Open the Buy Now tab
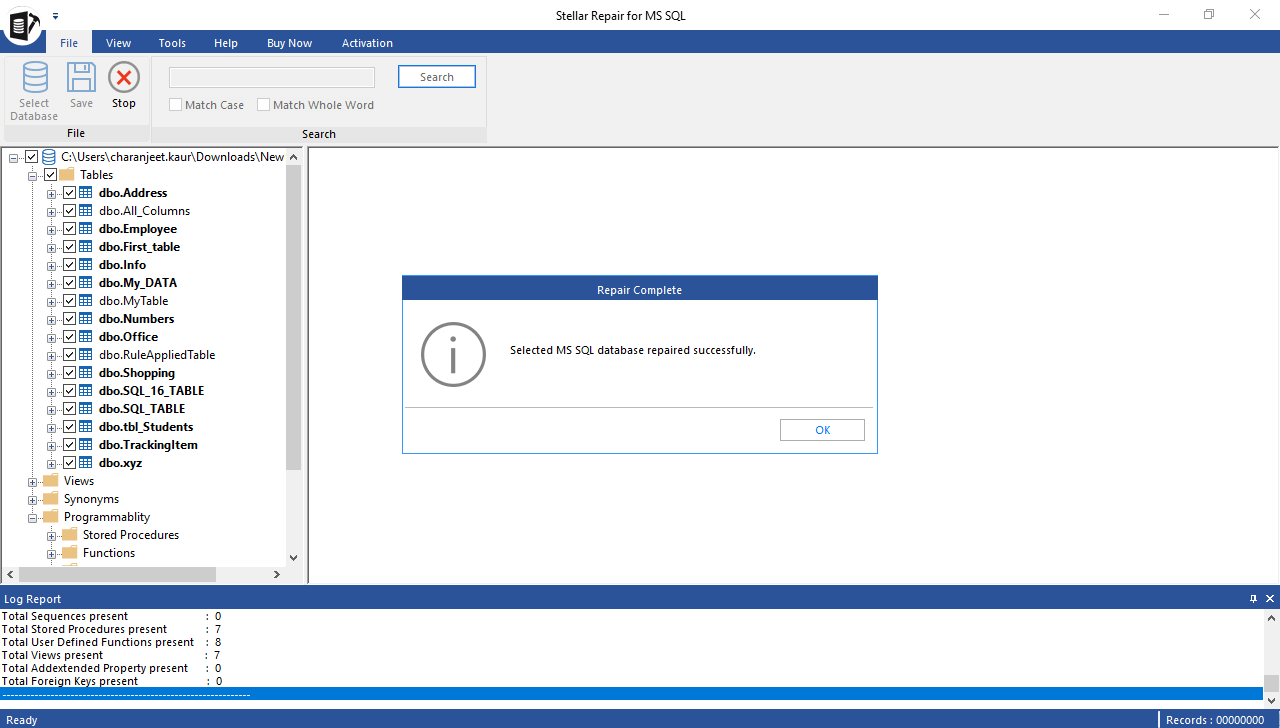This screenshot has width=1280, height=728. pos(289,43)
